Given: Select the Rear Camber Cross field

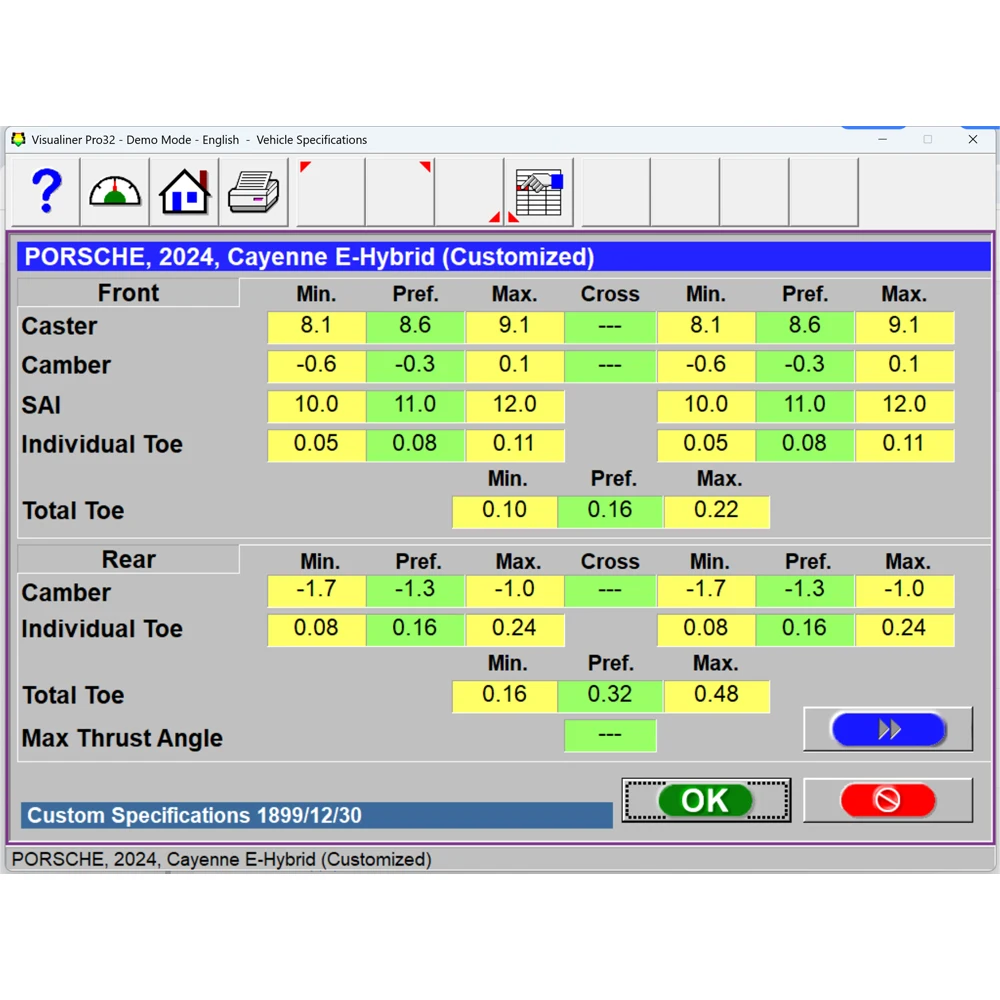Looking at the screenshot, I should [x=610, y=591].
